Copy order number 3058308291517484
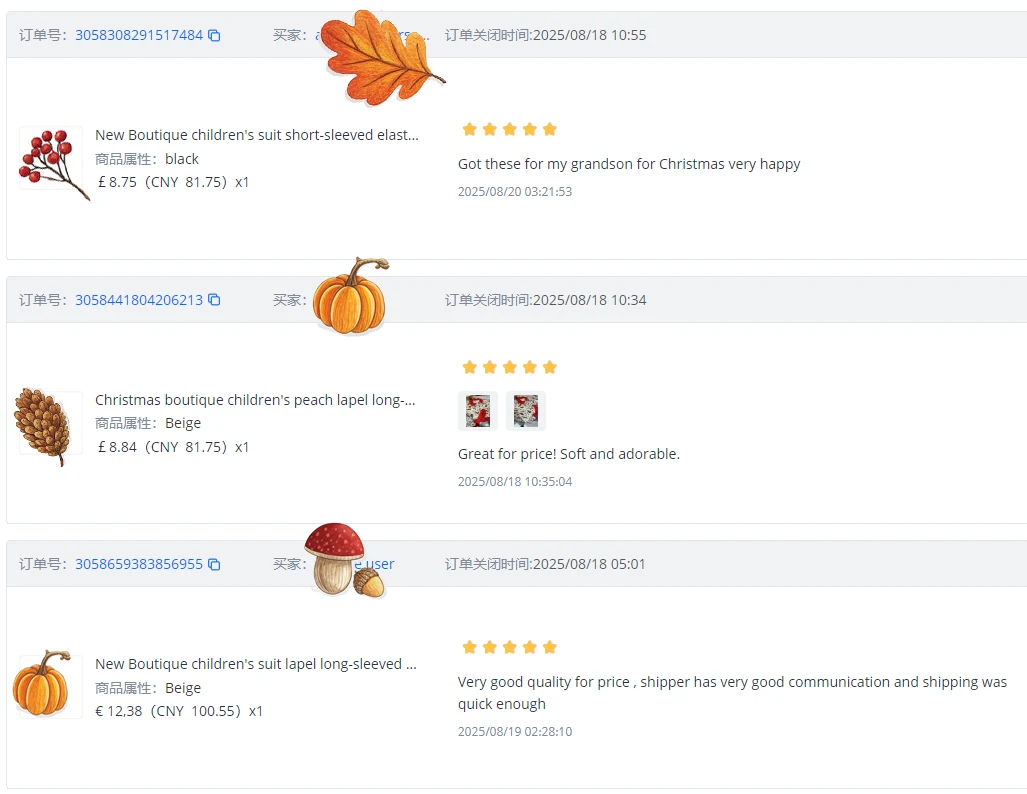This screenshot has height=794, width=1027. pos(214,35)
